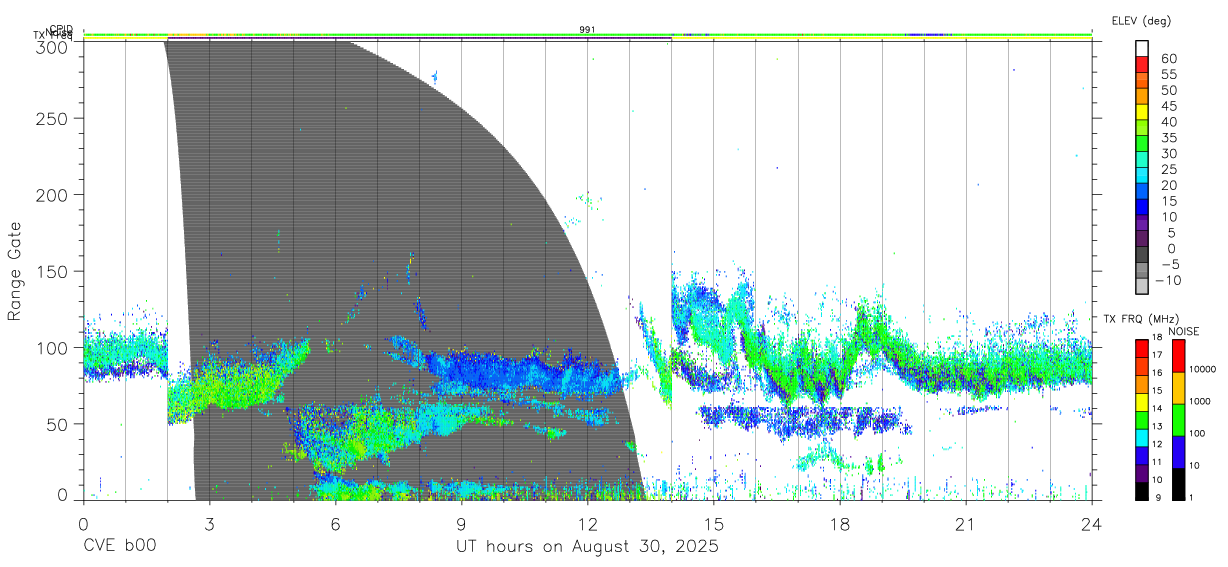Click the 24 tick on UT hours axis
This screenshot has height=567, width=1228.
1091,524
